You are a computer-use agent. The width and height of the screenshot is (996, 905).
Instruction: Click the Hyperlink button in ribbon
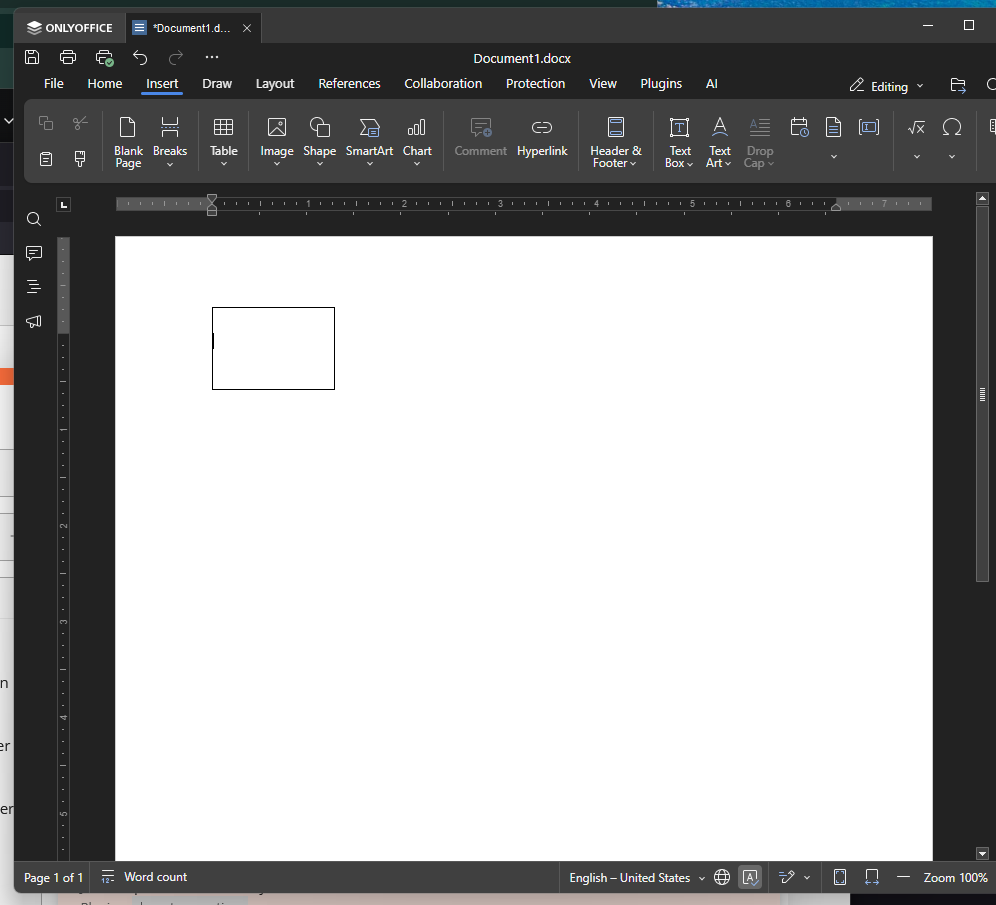click(542, 140)
